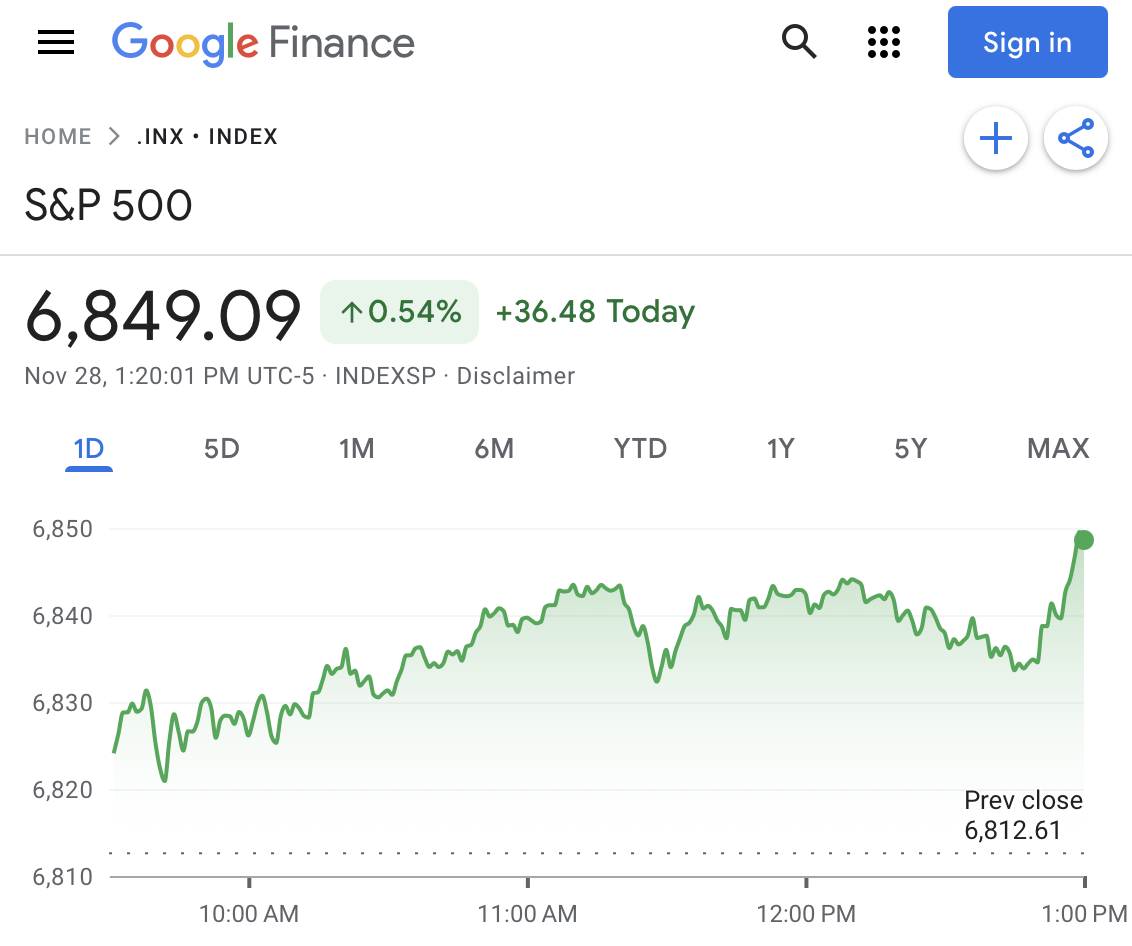Image resolution: width=1132 pixels, height=946 pixels.
Task: Open the Disclaimer link
Action: (516, 376)
